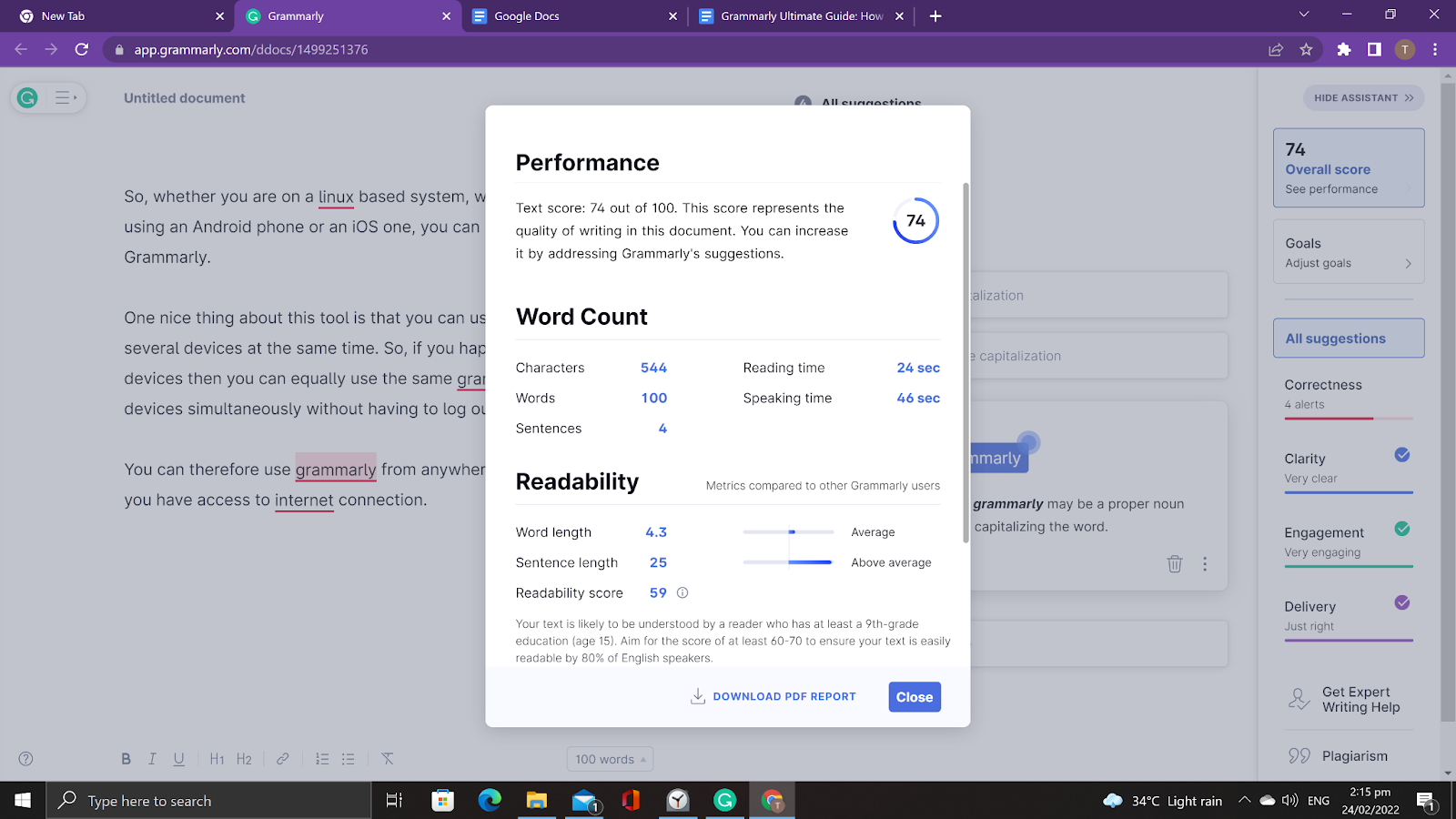The image size is (1456, 819).
Task: Click the Delivery checkmark badge
Action: coord(1402,602)
